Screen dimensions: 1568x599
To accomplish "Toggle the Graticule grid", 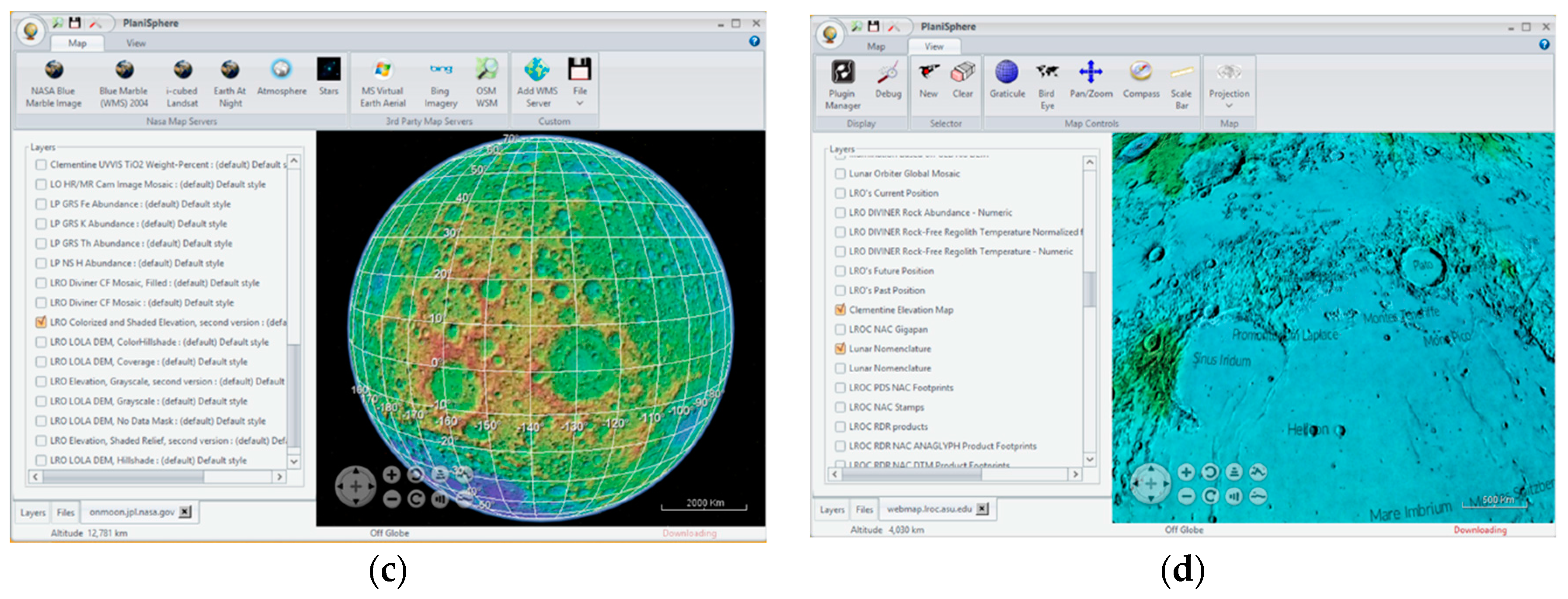I will (x=1007, y=80).
